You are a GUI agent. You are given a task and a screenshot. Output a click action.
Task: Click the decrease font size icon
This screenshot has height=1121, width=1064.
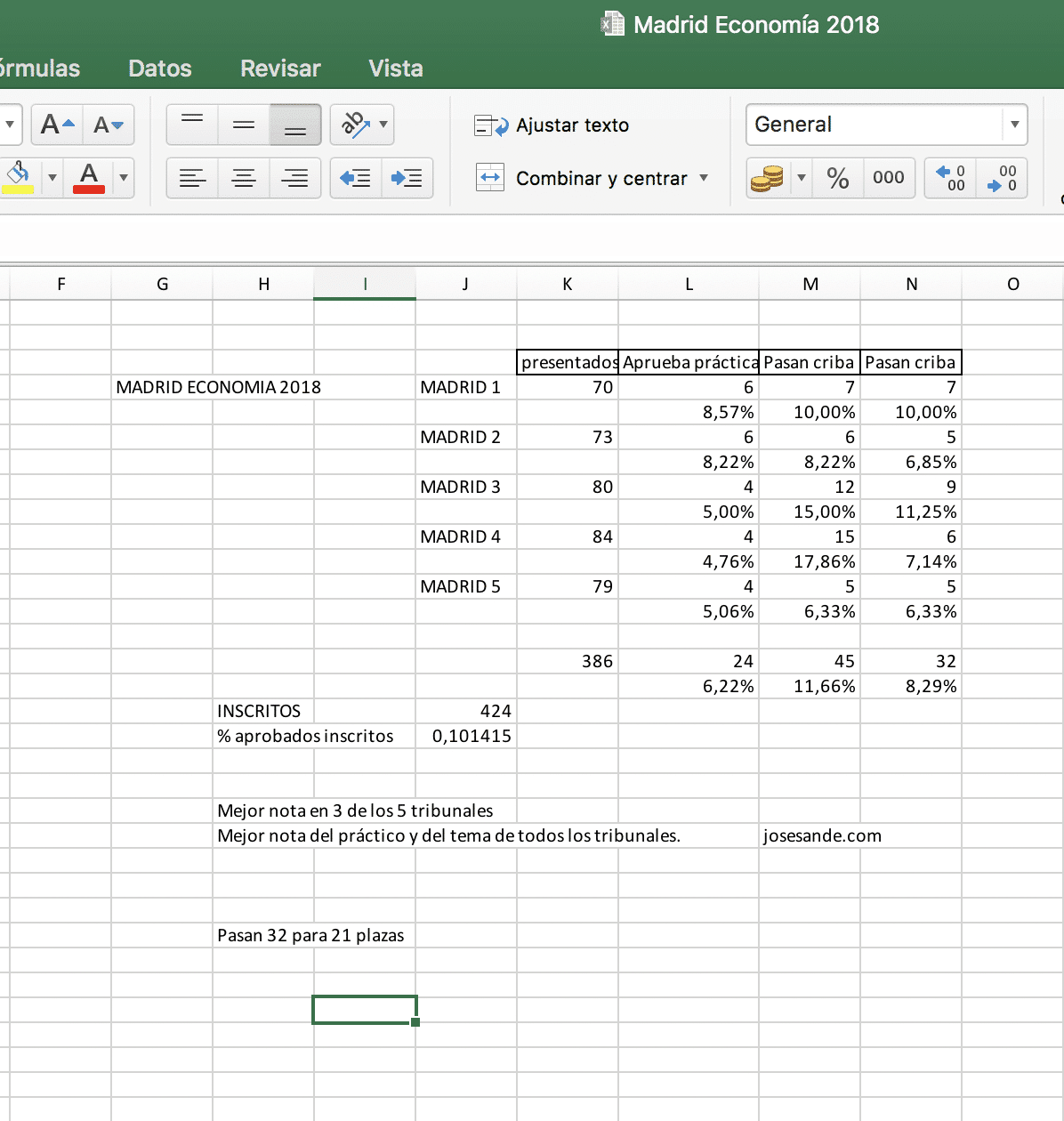tap(109, 125)
